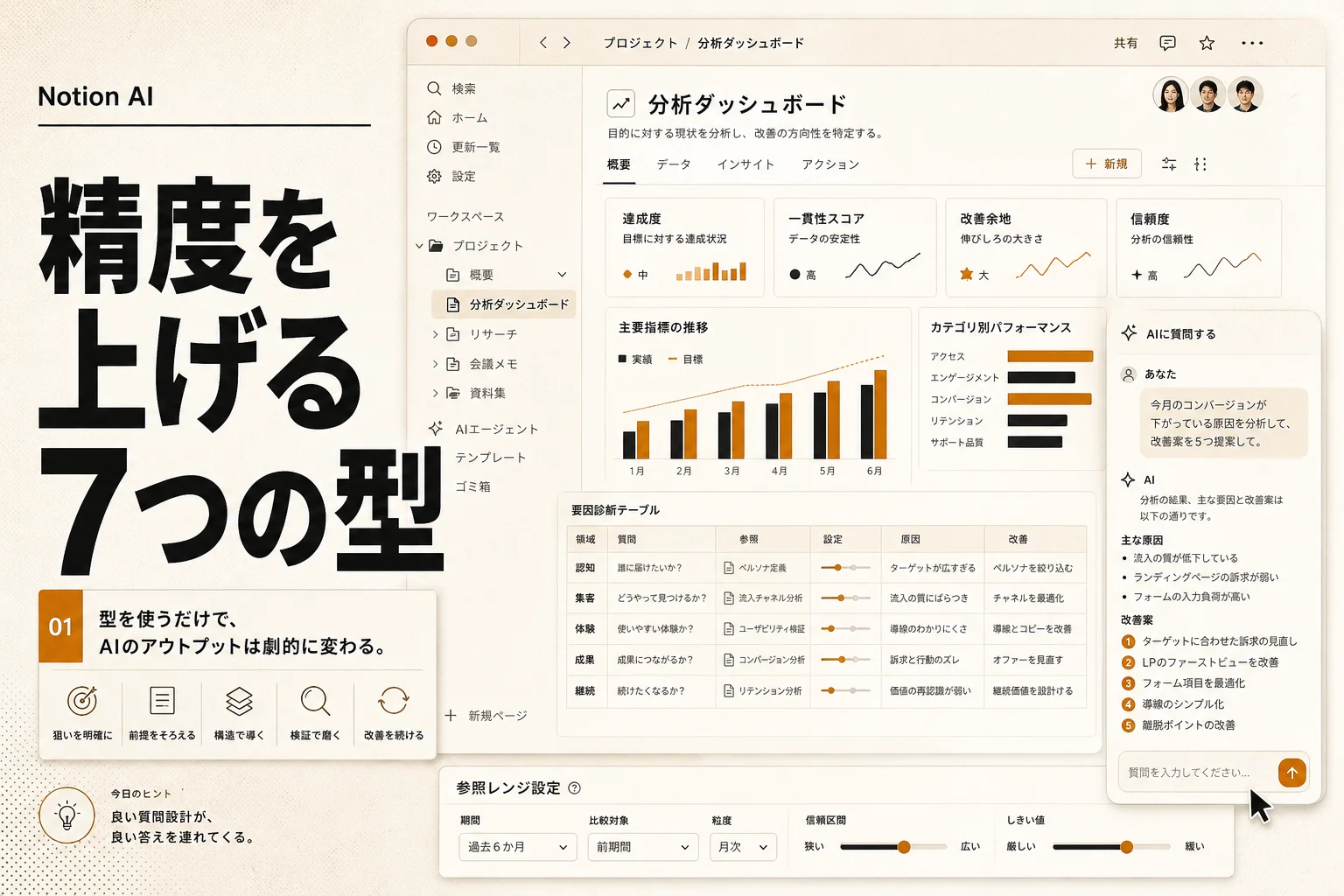Send the AI question with arrow button
Screen dimensions: 1344x896
1292,773
